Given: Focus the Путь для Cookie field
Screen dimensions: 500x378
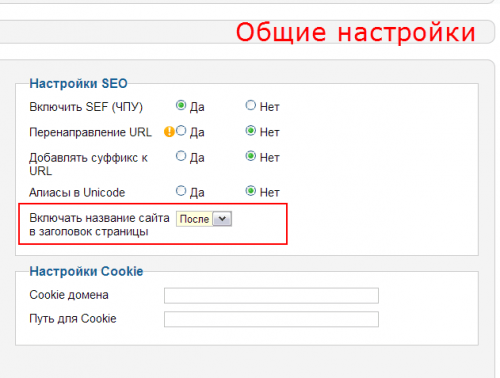Looking at the screenshot, I should 271,319.
